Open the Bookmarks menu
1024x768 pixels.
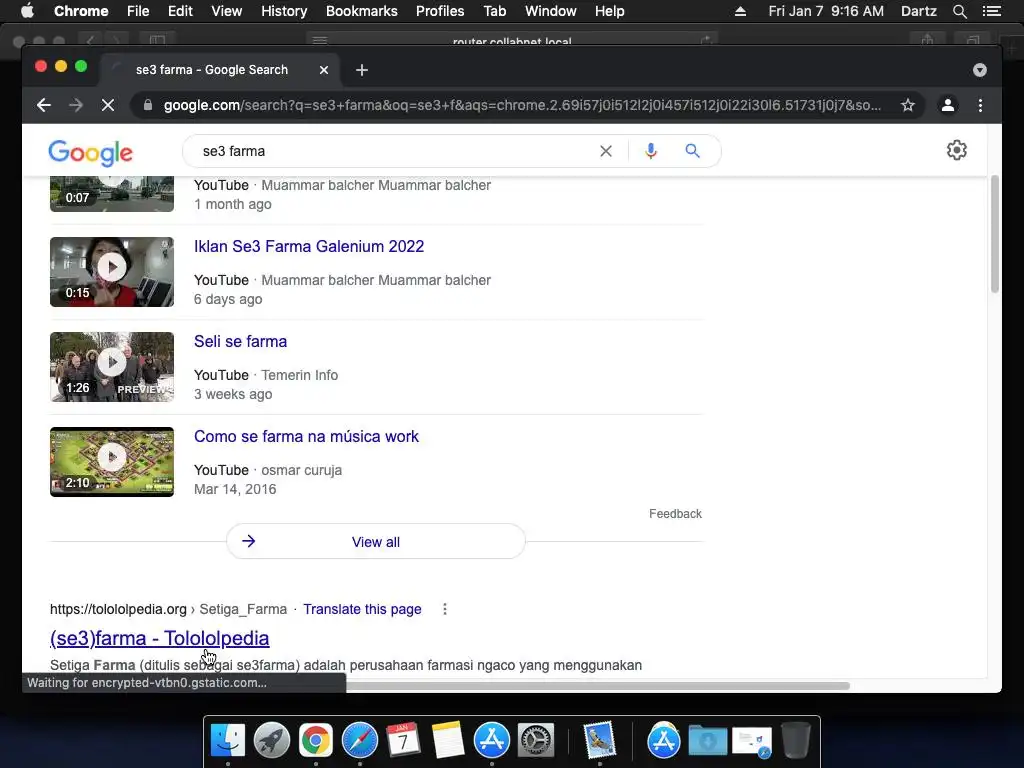[362, 11]
